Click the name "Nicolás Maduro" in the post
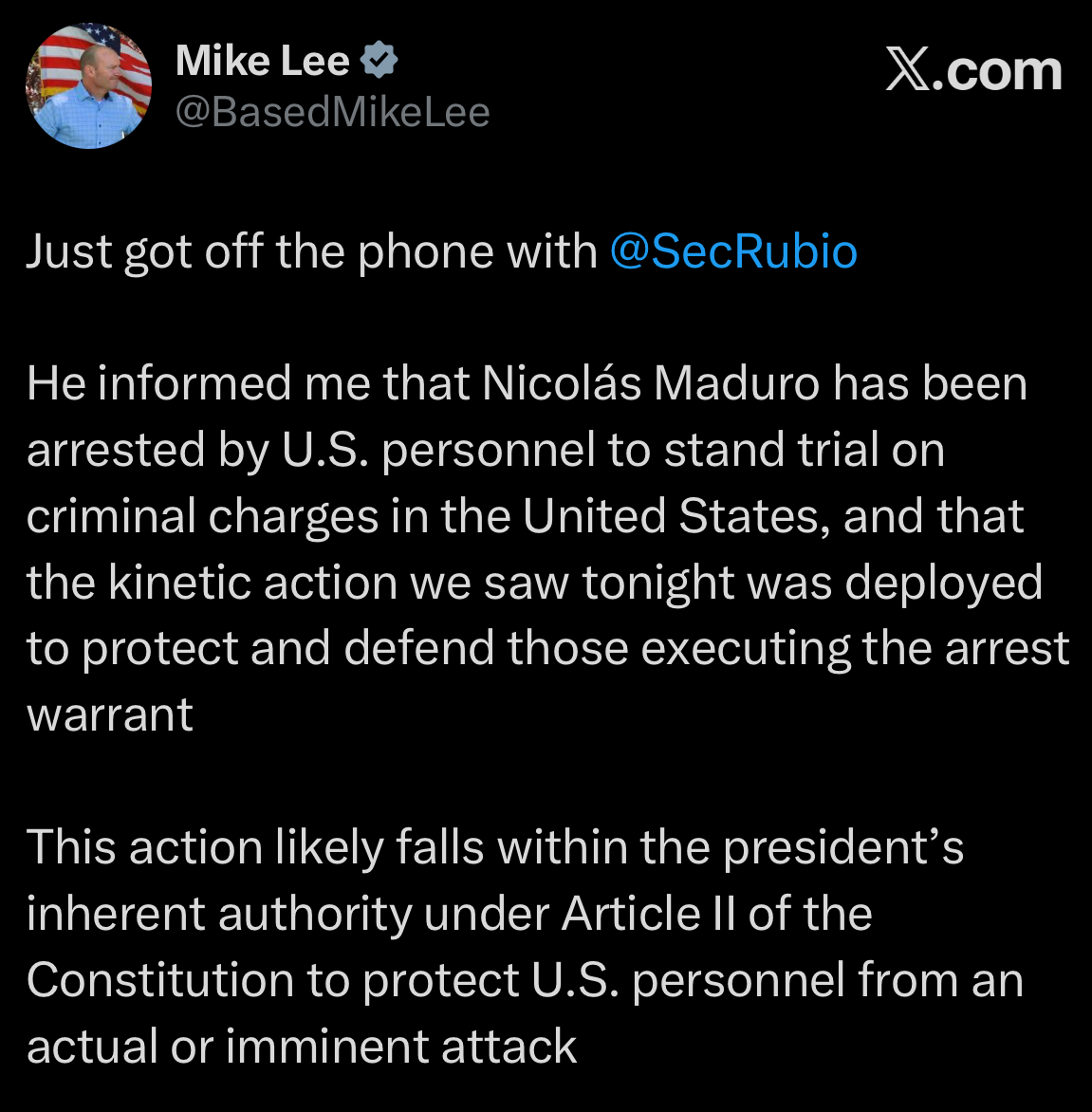 (x=650, y=384)
